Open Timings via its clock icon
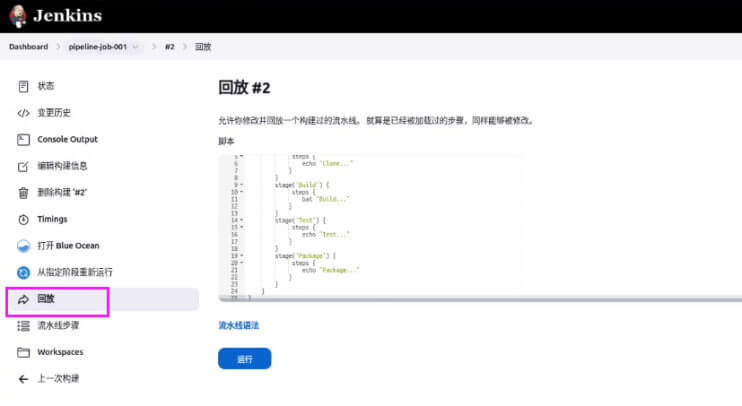The width and height of the screenshot is (742, 406). pyautogui.click(x=23, y=220)
